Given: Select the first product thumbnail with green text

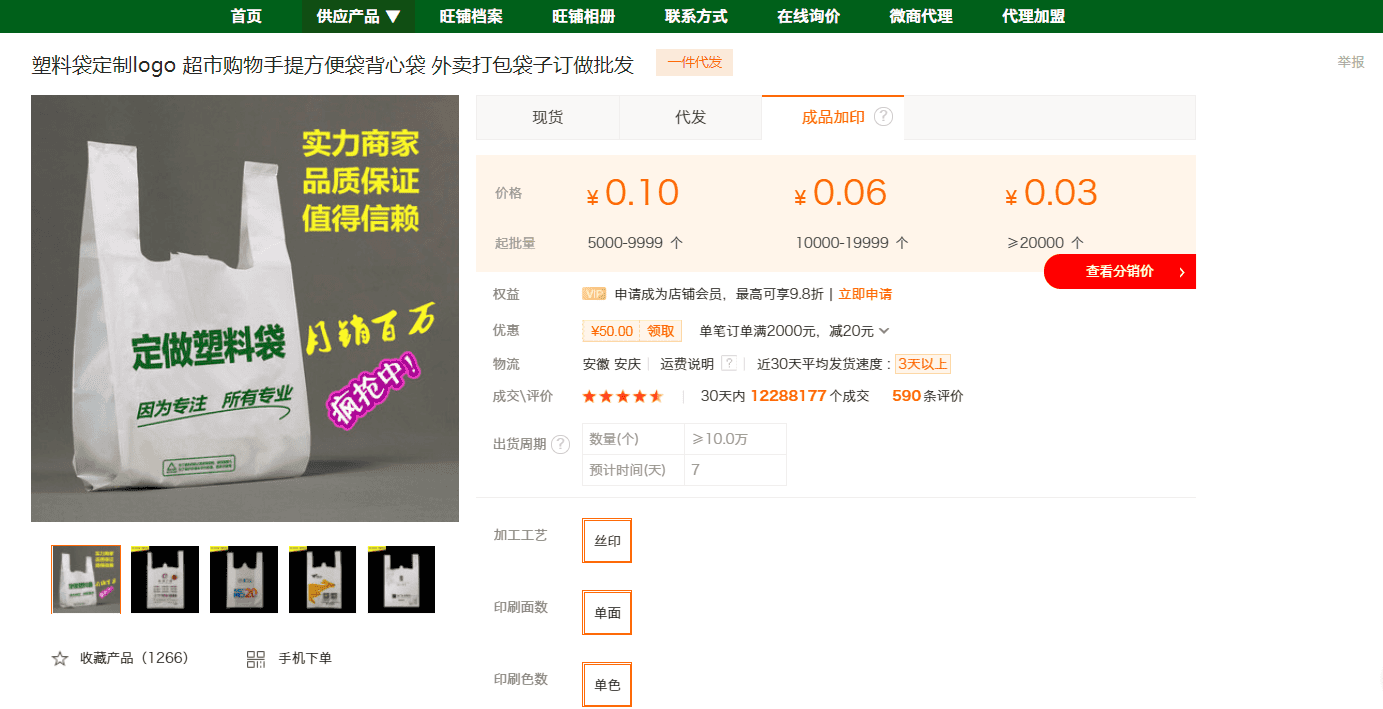Looking at the screenshot, I should coord(86,579).
